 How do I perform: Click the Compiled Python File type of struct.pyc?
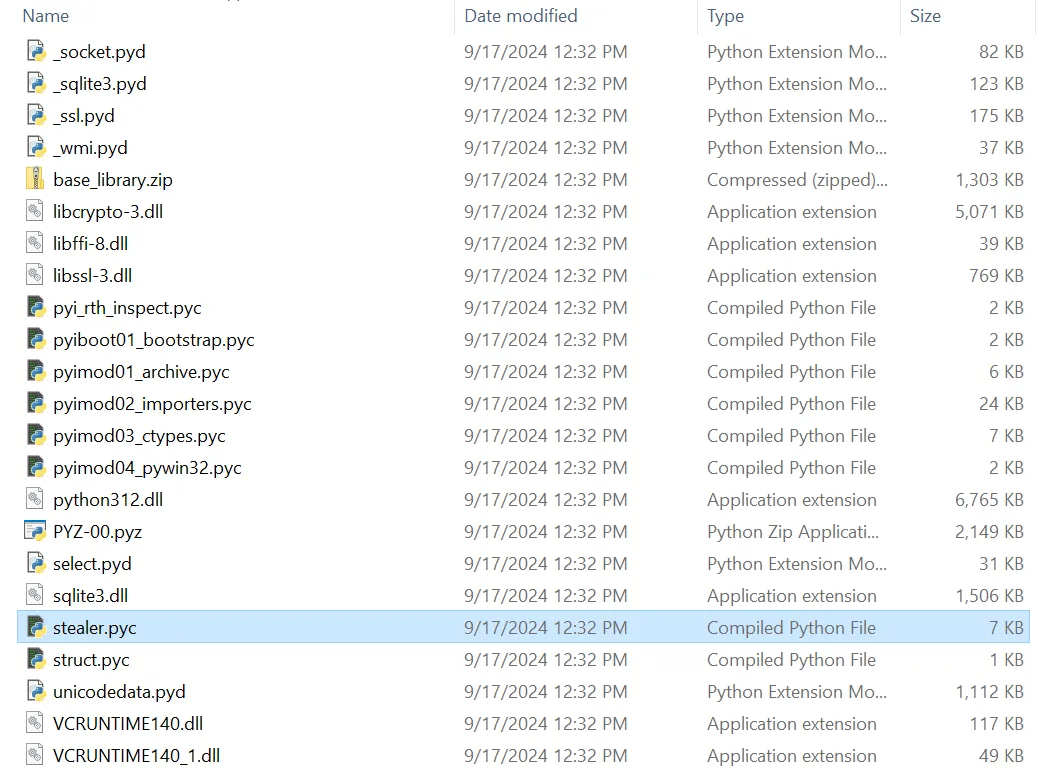(791, 660)
